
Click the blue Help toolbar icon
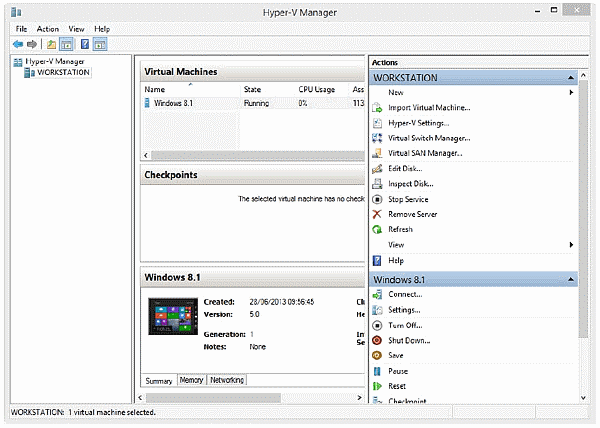point(85,44)
